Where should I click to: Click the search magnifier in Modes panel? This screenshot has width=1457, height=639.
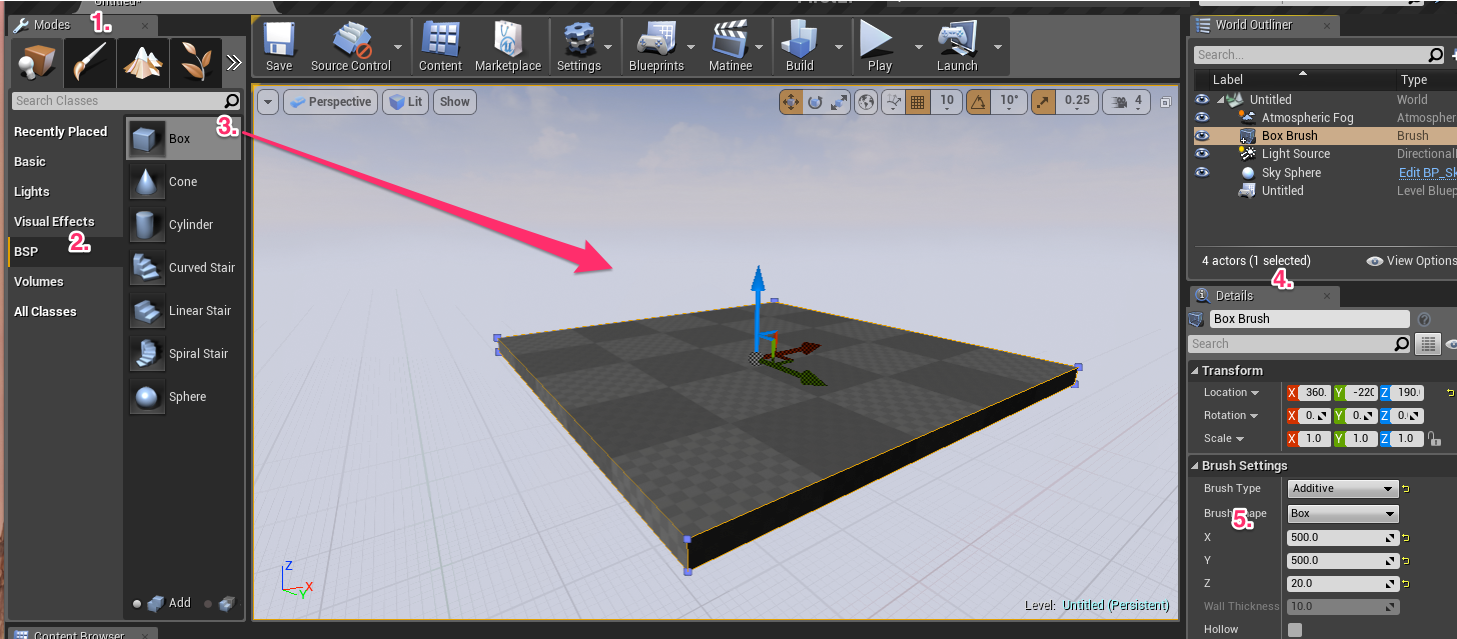(232, 101)
